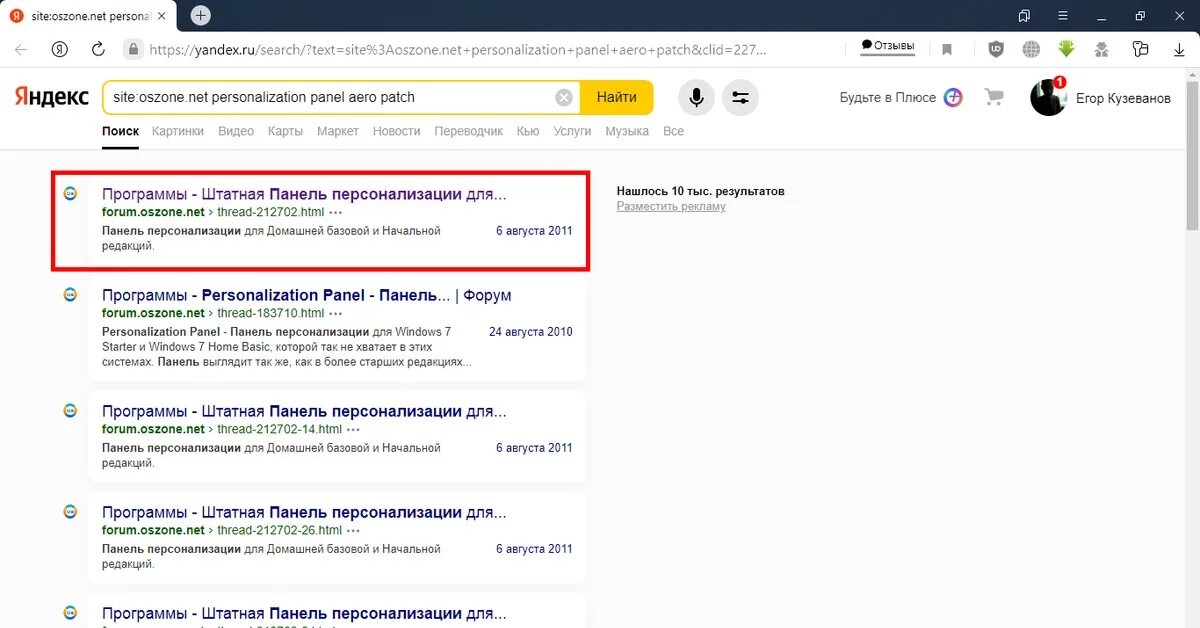This screenshot has height=628, width=1200.
Task: Open the user avatar with notification badge
Action: 1049,97
